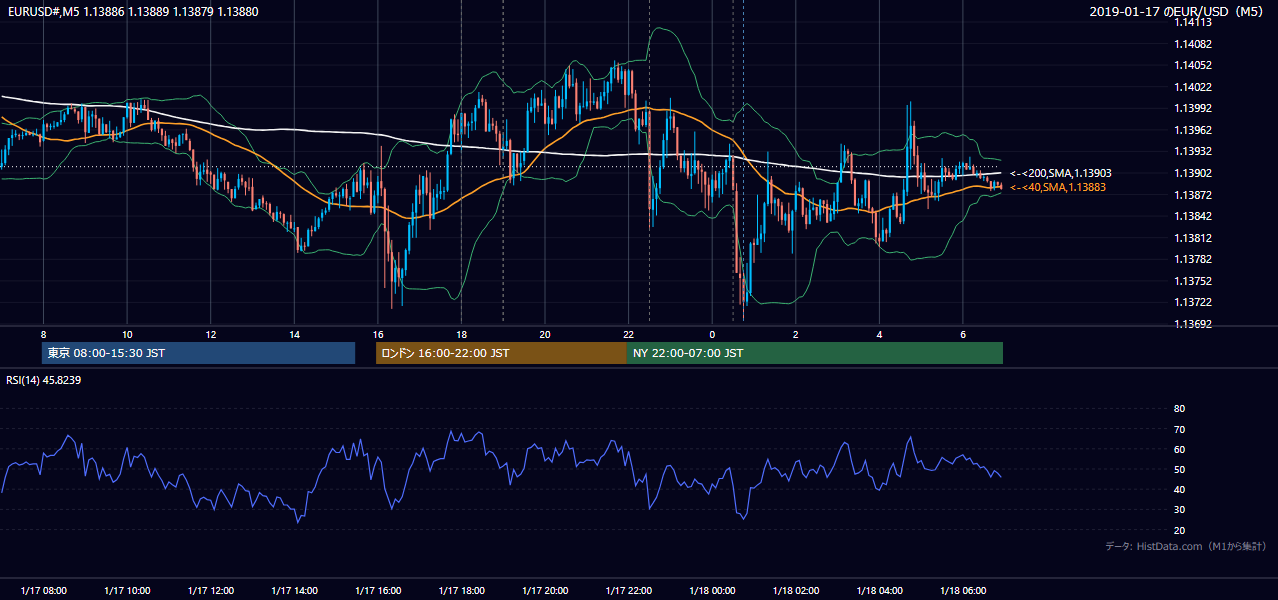This screenshot has height=600, width=1278.
Task: Click the 1/17 20:00 time axis label
Action: (x=545, y=590)
